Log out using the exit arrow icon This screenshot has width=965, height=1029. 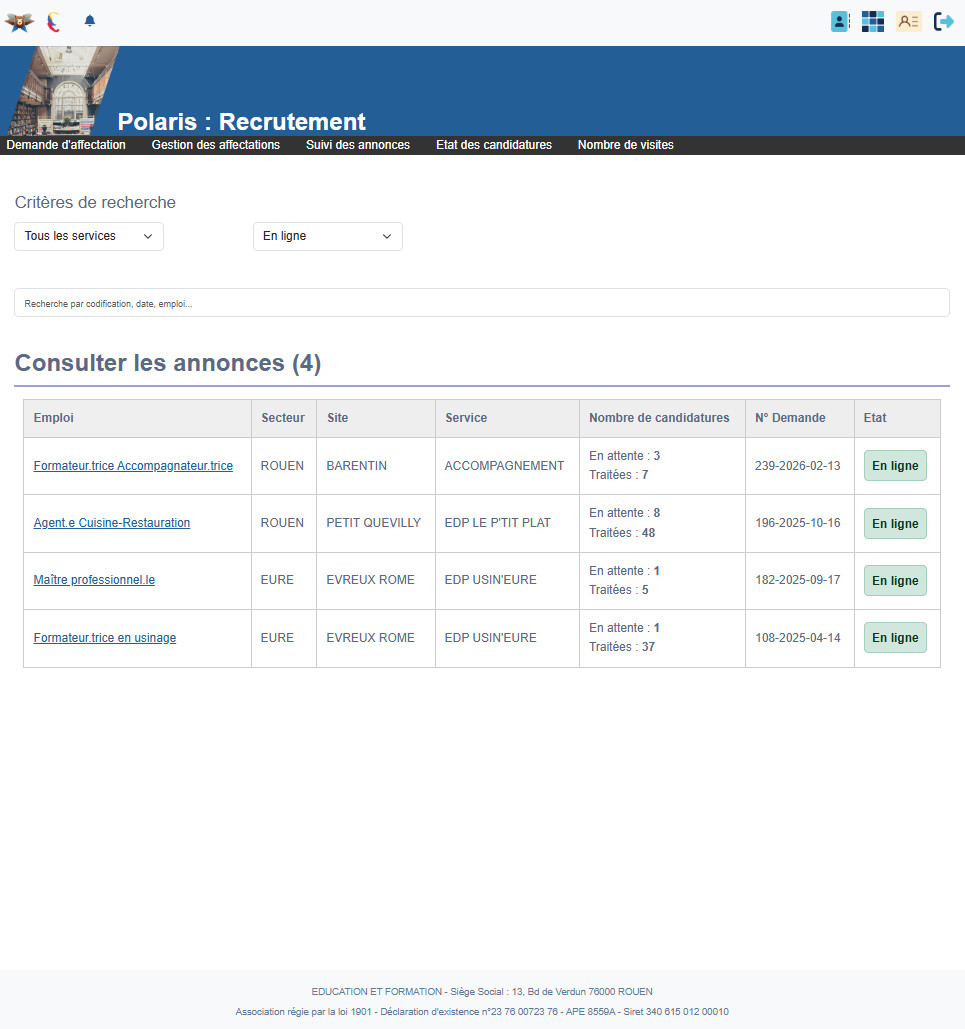coord(944,22)
